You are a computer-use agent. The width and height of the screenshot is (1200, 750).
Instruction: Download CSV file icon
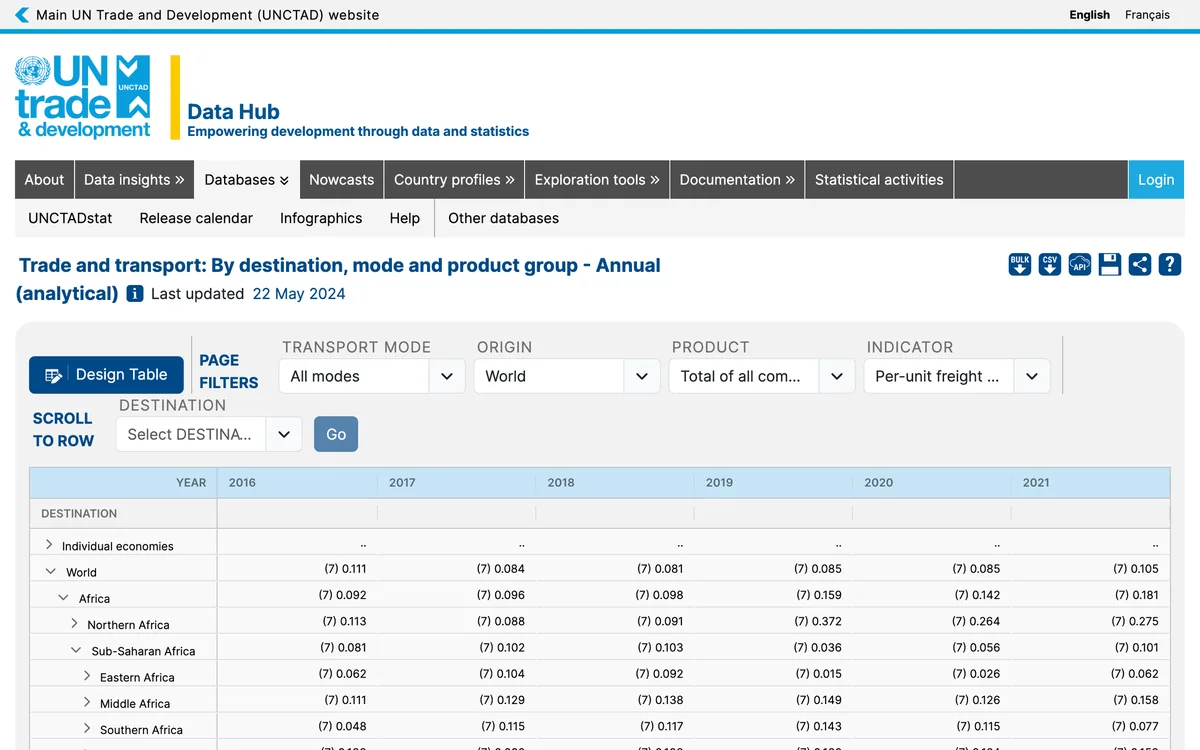point(1049,264)
